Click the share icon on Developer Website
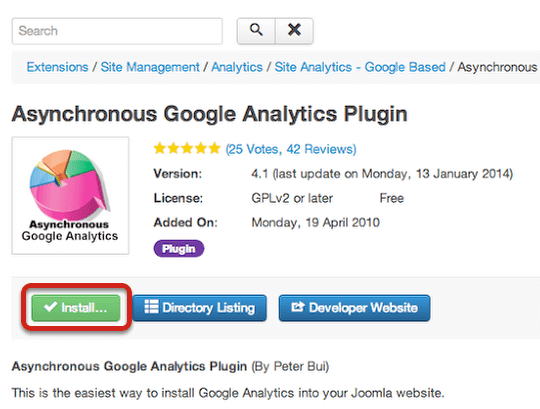This screenshot has width=540, height=409. click(298, 307)
